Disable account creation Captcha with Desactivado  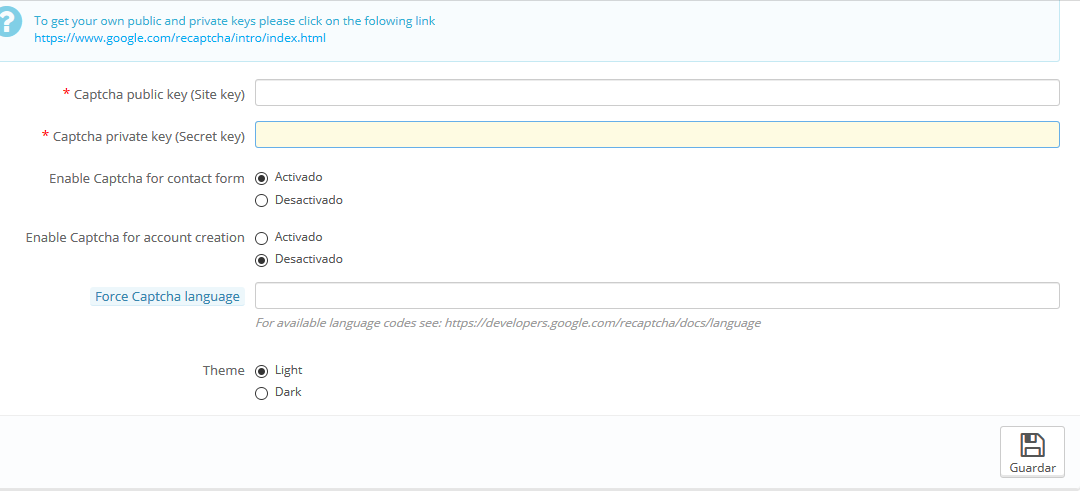coord(262,260)
